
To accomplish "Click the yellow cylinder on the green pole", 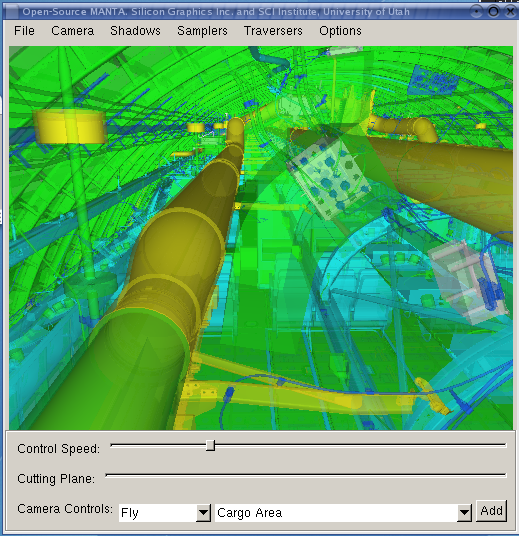I will pos(71,126).
